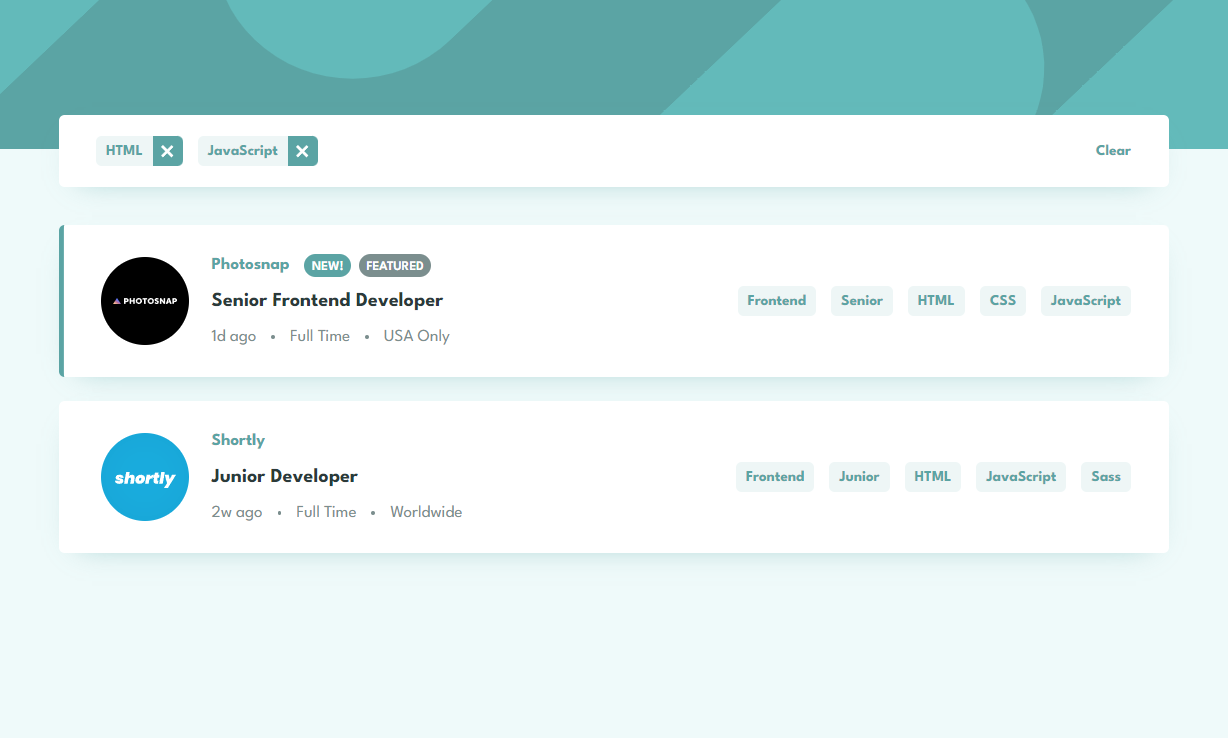Click the Shortly company logo
Viewport: 1228px width, 738px height.
145,477
